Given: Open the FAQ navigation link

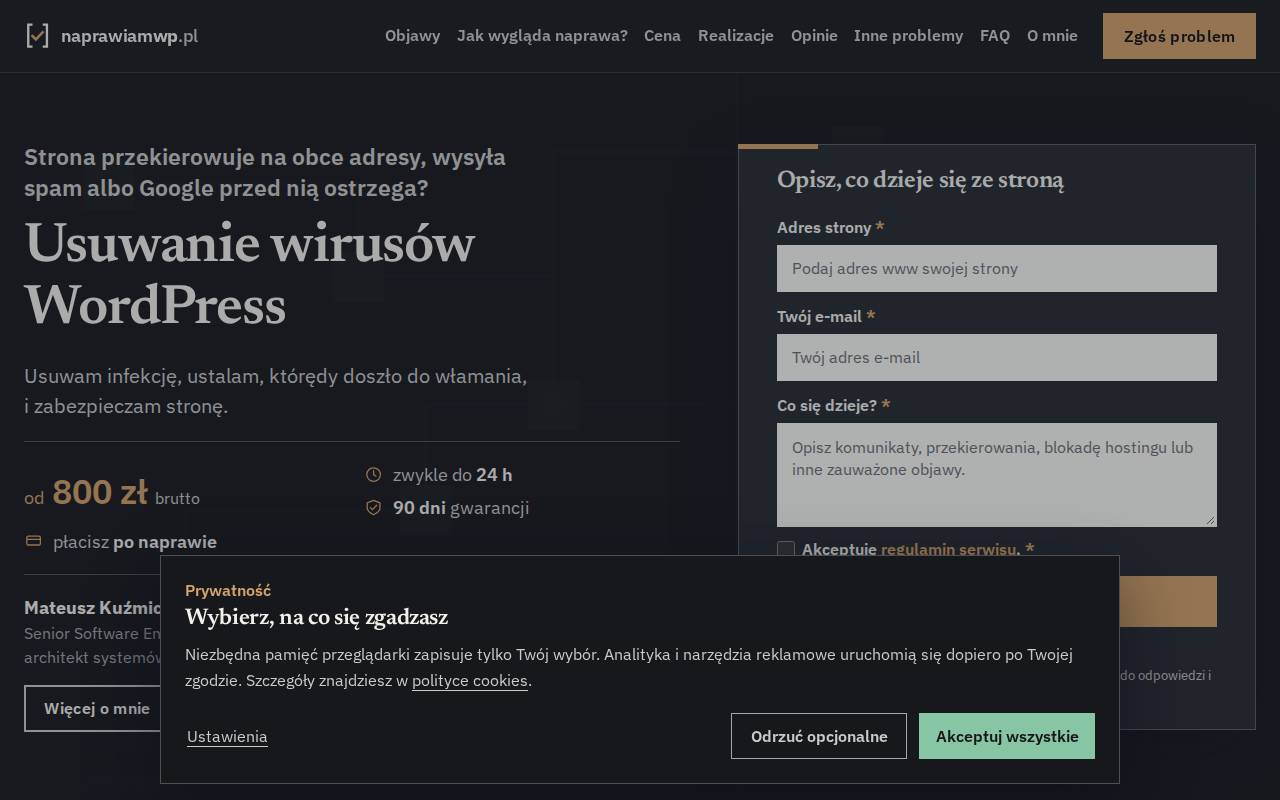Looking at the screenshot, I should tap(995, 36).
